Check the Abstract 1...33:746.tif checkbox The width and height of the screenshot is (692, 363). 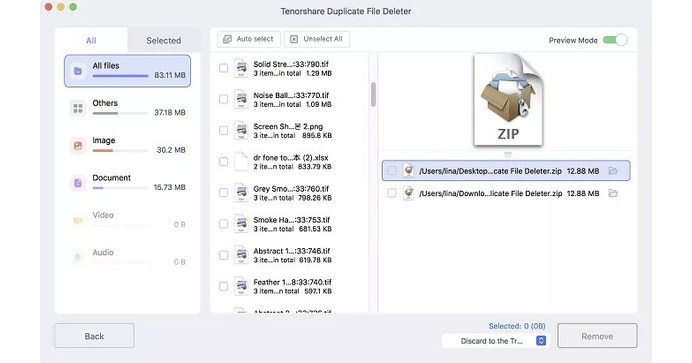pyautogui.click(x=224, y=255)
